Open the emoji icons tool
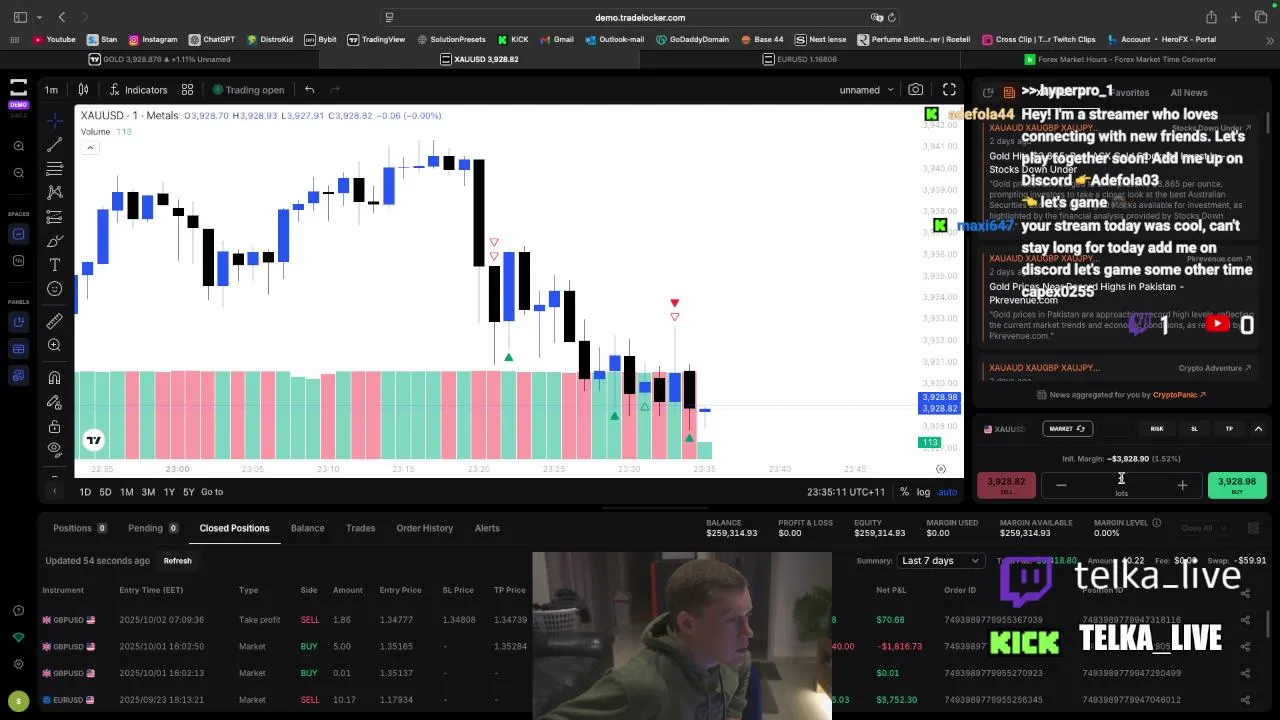Image resolution: width=1280 pixels, height=720 pixels. click(x=54, y=289)
